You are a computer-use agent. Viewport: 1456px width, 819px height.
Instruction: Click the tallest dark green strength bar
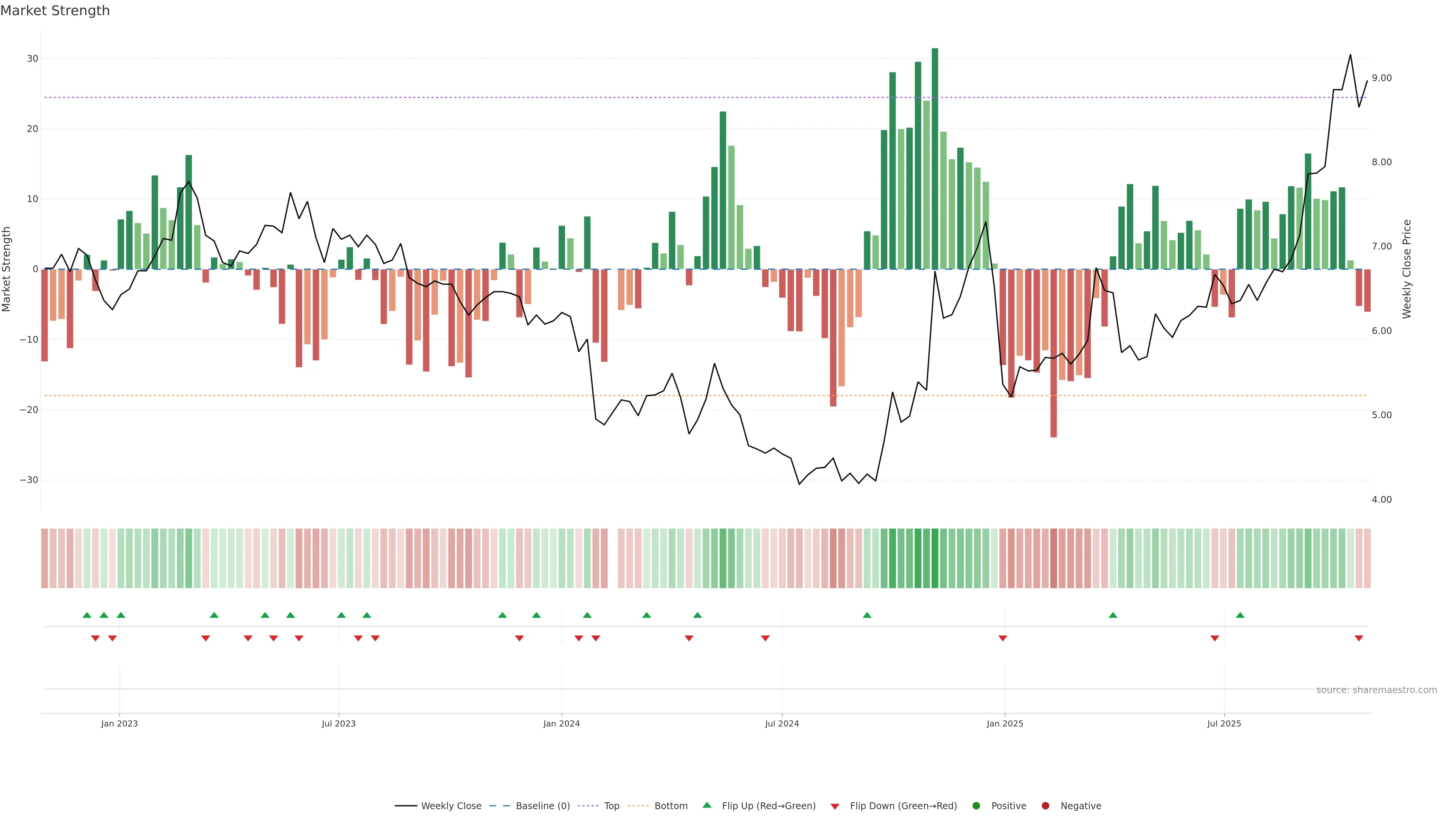(935, 158)
